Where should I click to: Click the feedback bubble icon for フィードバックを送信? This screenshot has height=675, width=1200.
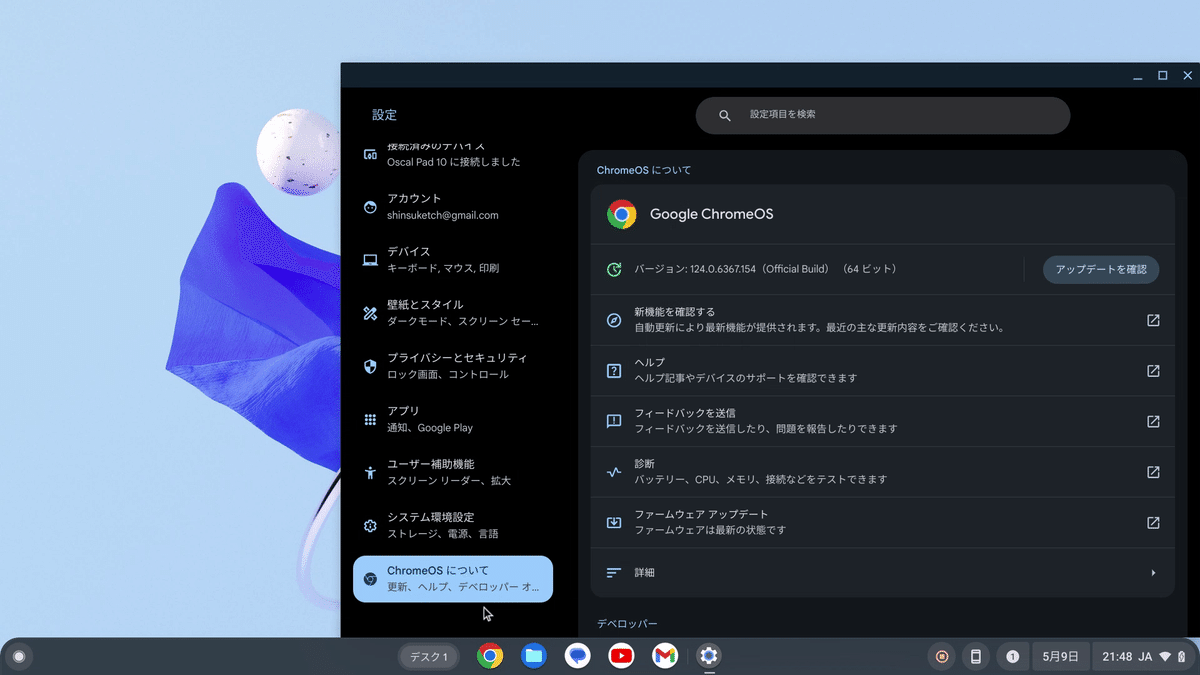pyautogui.click(x=614, y=421)
